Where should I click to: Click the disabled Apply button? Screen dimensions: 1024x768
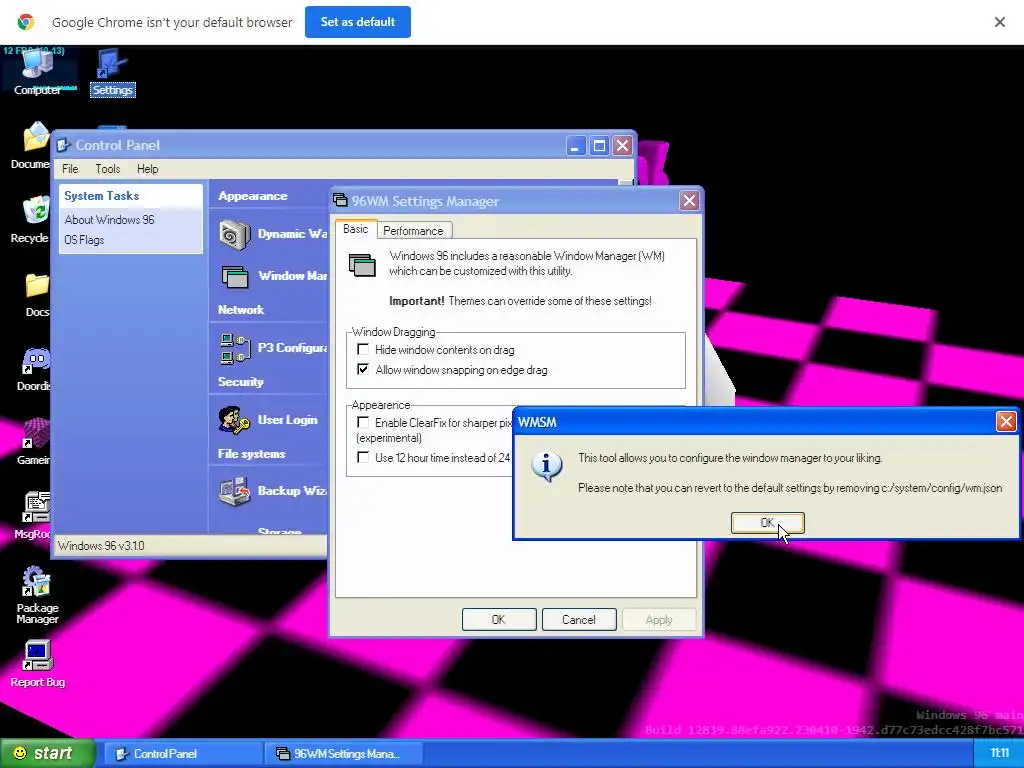[x=658, y=619]
